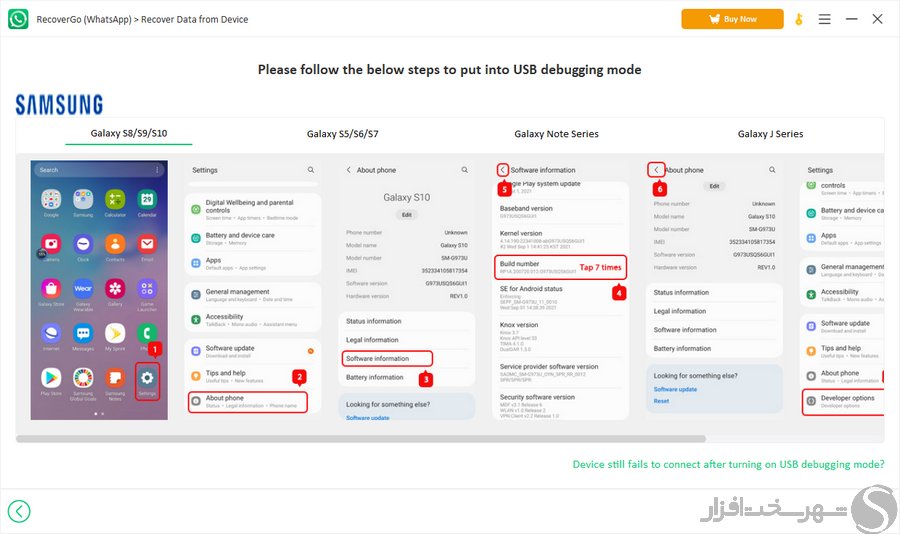This screenshot has width=900, height=534.
Task: Open the Galaxy Note Series tab
Action: point(556,134)
